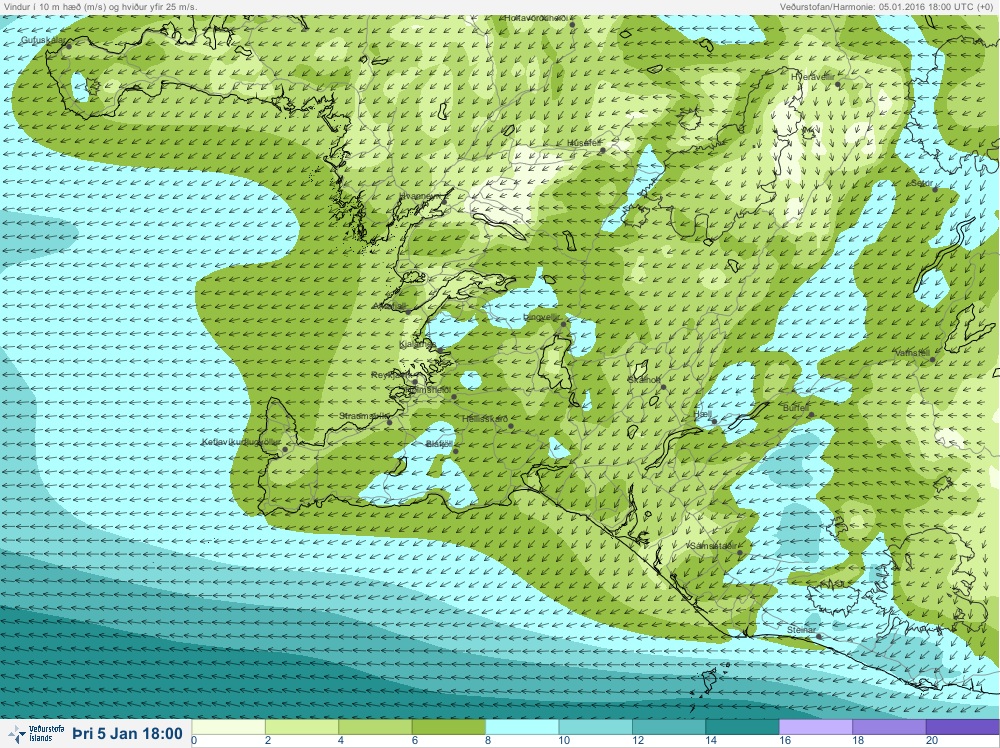This screenshot has height=748, width=1000.
Task: Select the 4–6 m/s green legend swatch
Action: point(375,727)
